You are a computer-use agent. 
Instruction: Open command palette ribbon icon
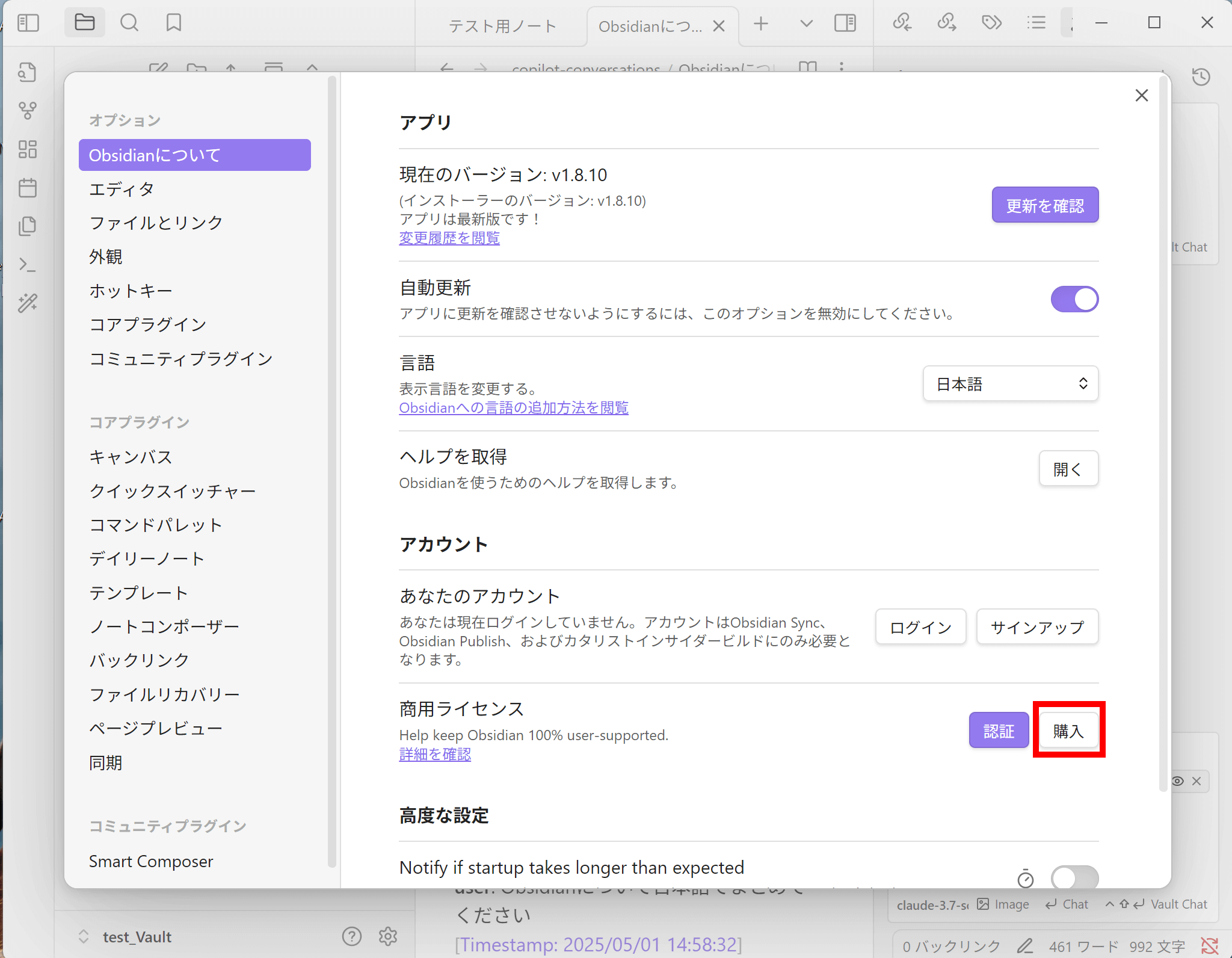(x=28, y=265)
